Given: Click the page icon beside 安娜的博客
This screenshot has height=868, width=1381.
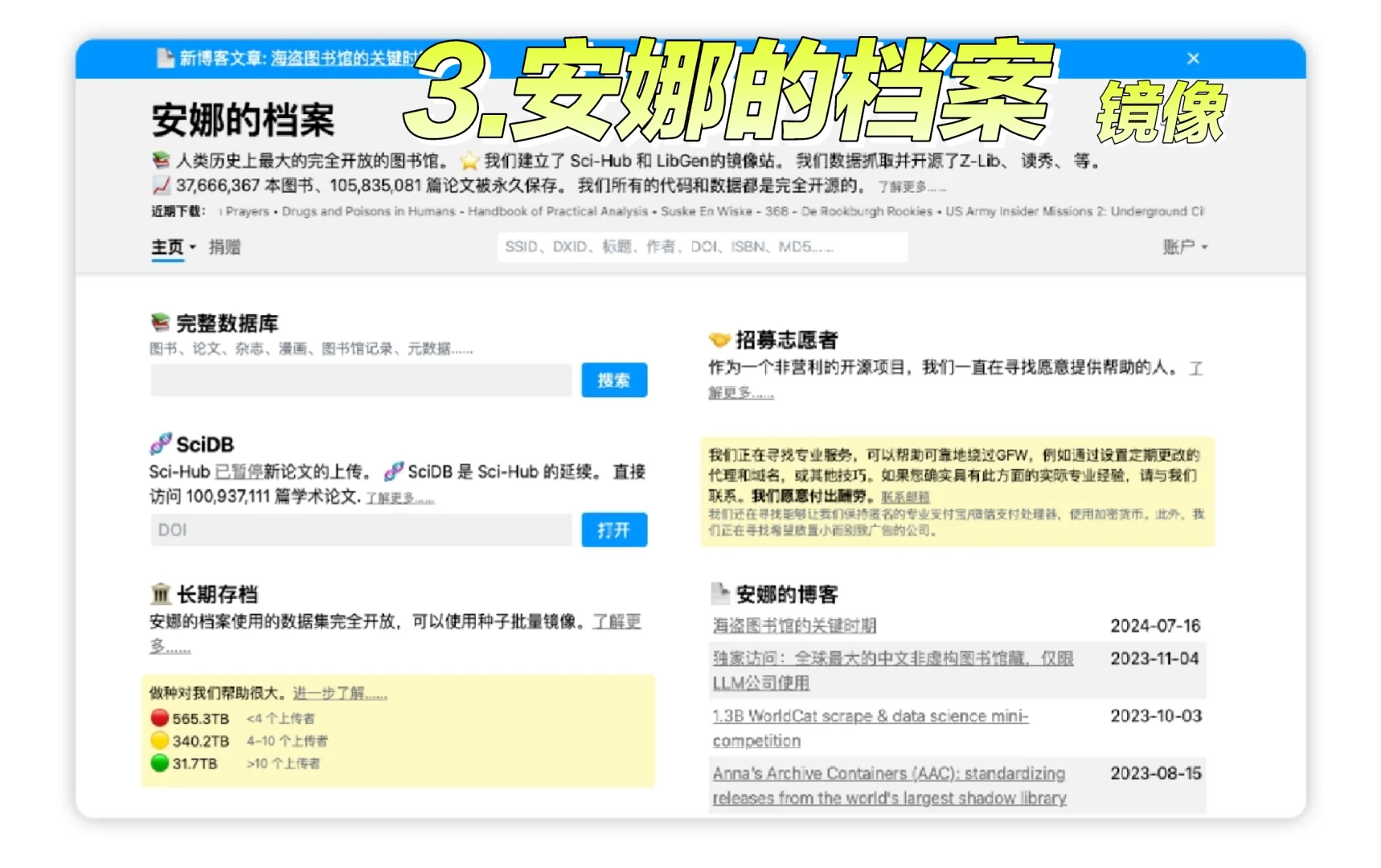Looking at the screenshot, I should [719, 594].
